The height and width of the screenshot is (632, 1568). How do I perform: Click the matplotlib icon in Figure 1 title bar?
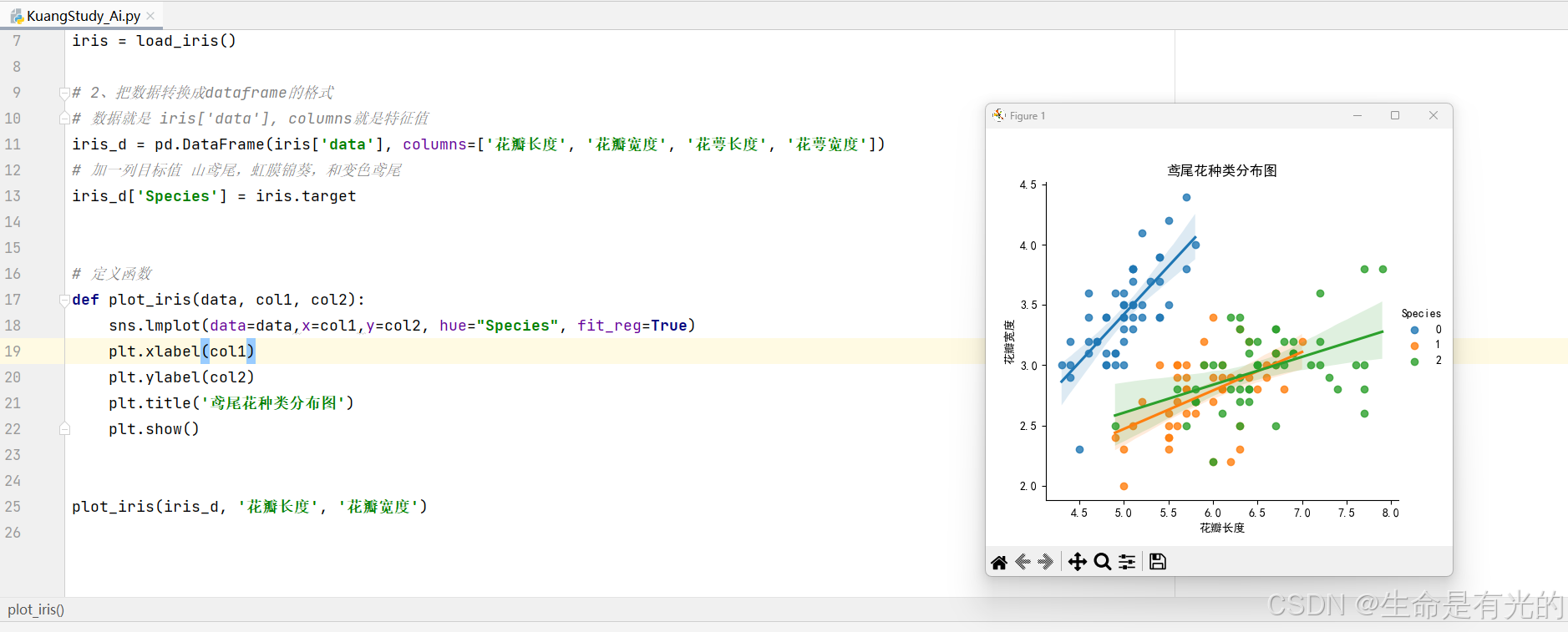(x=998, y=115)
